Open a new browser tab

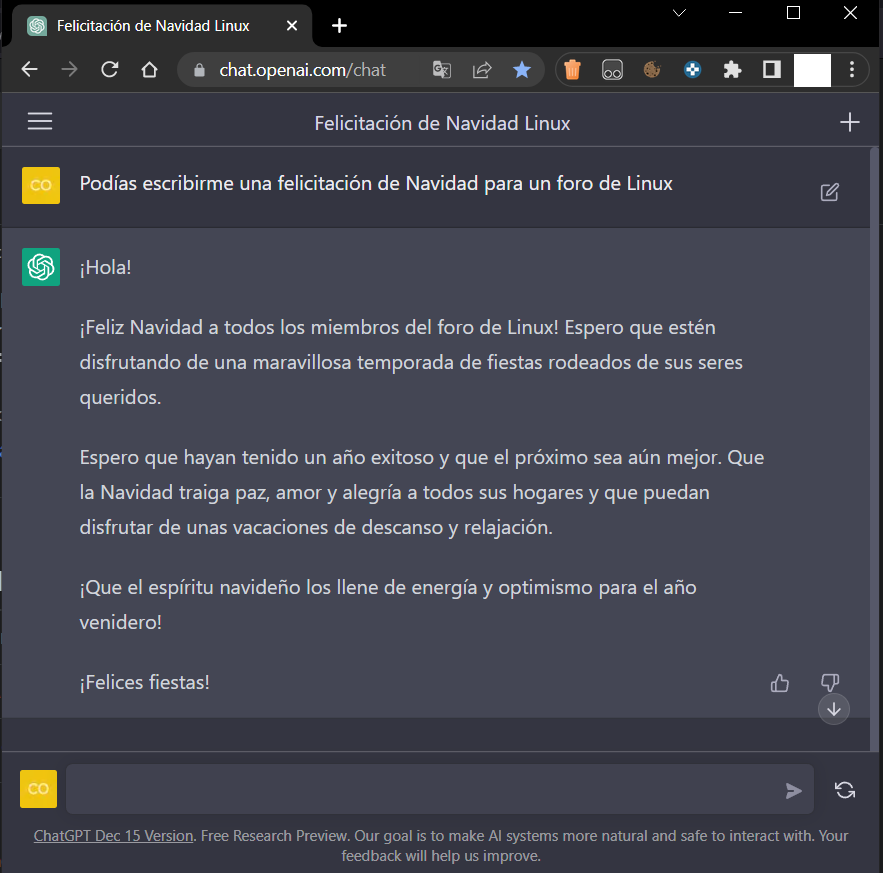click(339, 26)
